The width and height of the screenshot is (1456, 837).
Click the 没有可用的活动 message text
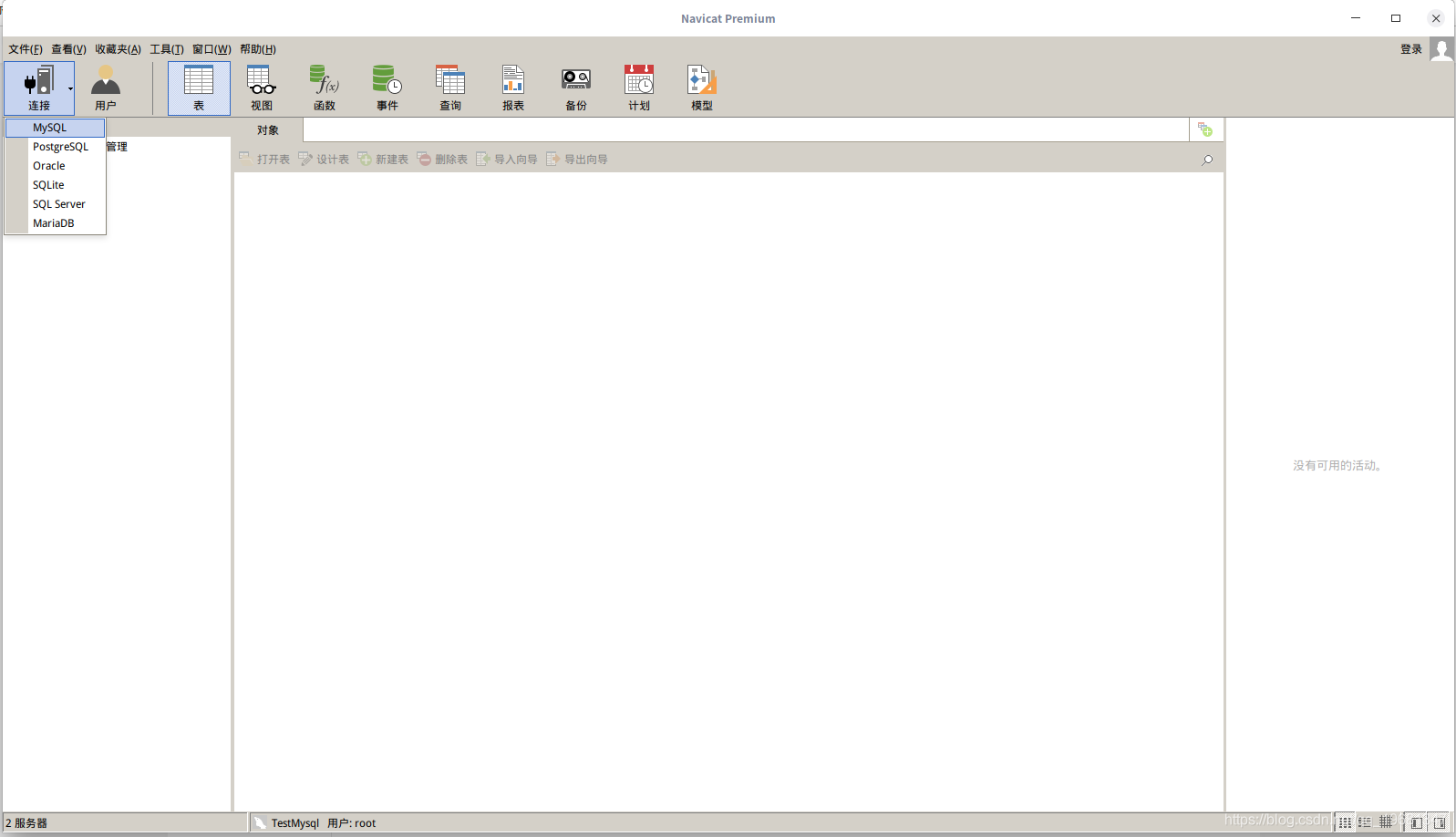(1337, 465)
